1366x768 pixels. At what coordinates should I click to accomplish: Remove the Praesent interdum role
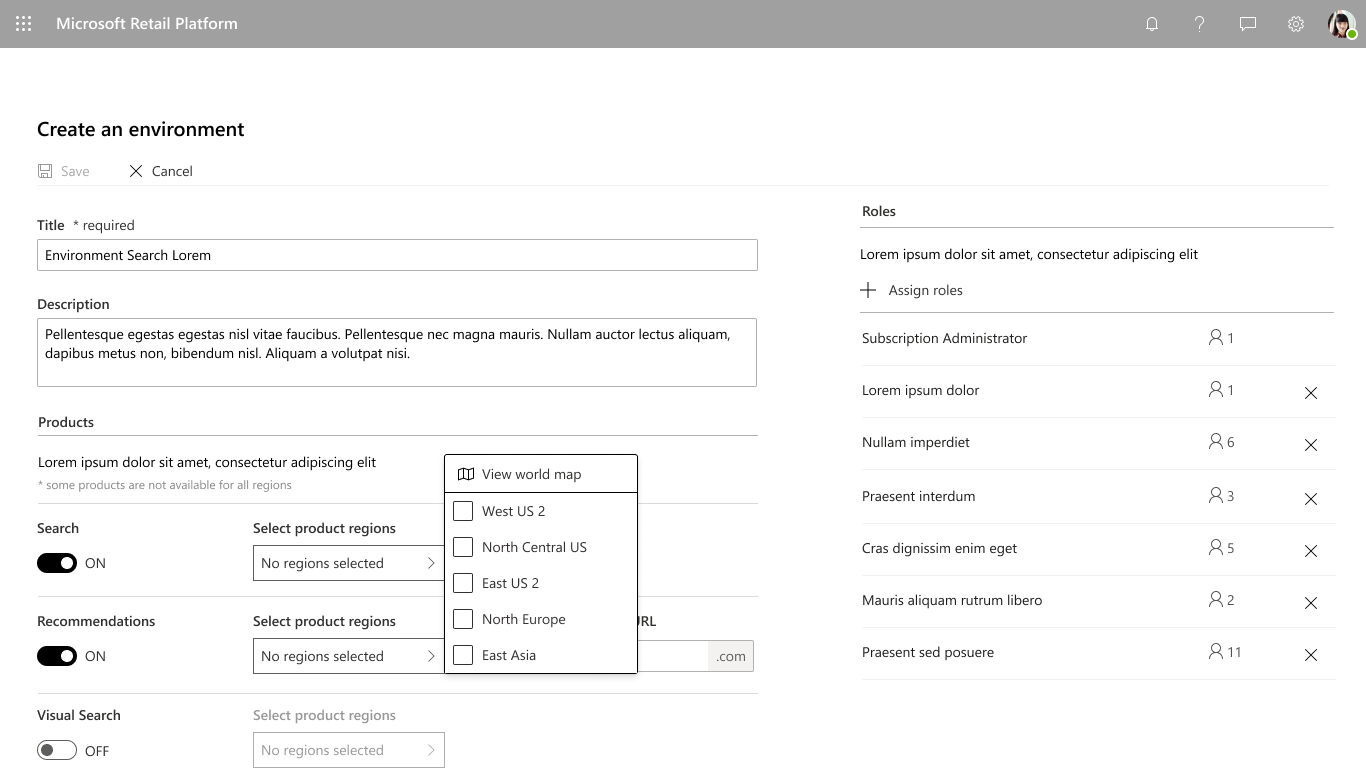pyautogui.click(x=1311, y=499)
